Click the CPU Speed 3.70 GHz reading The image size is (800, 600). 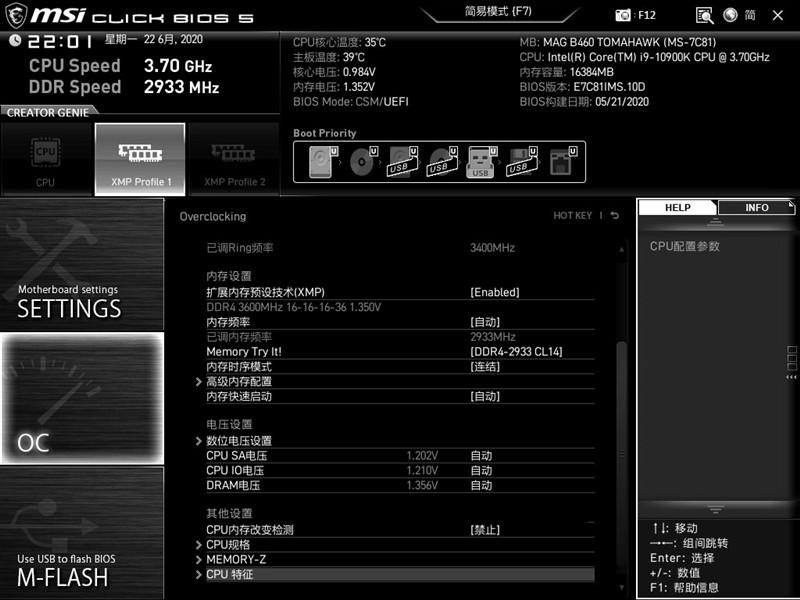(120, 66)
